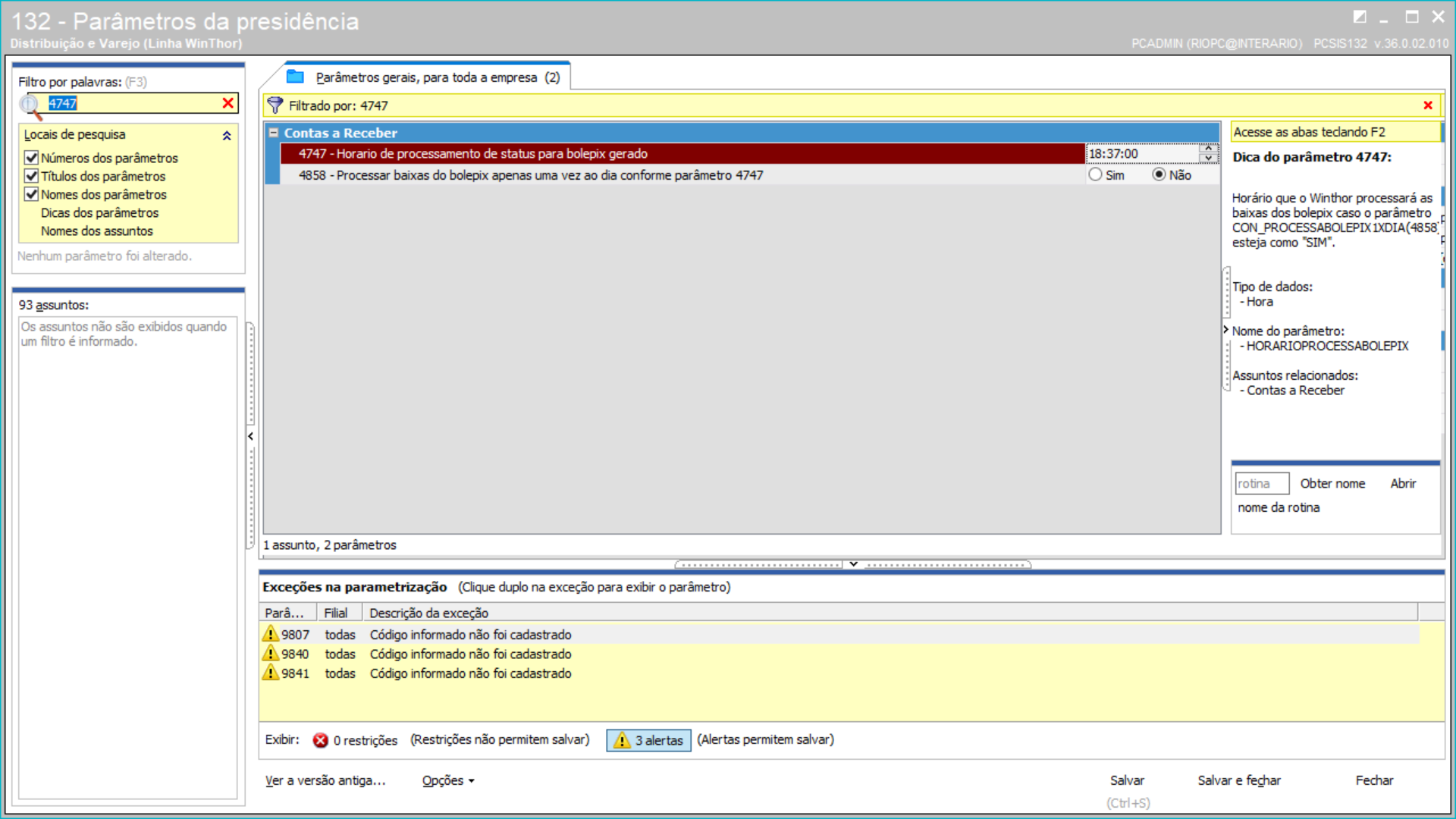
Task: Open the Opções dropdown menu
Action: coord(447,780)
